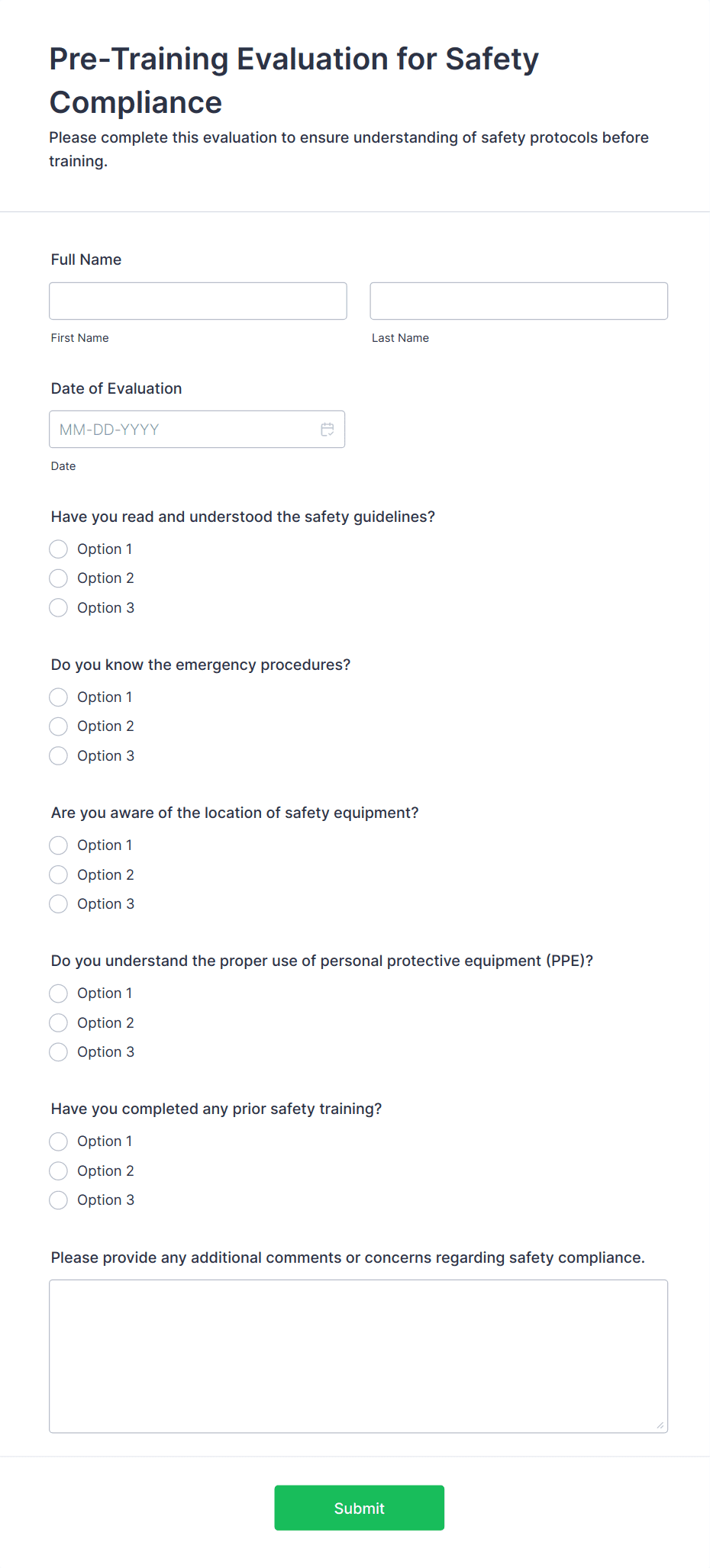Choose Option 3 for PPE question
The height and width of the screenshot is (1568, 710).
(x=58, y=1051)
